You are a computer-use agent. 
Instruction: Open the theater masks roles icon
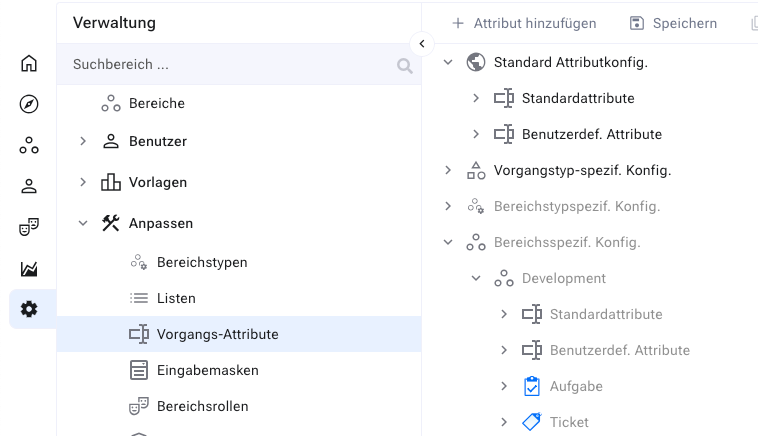coord(29,228)
